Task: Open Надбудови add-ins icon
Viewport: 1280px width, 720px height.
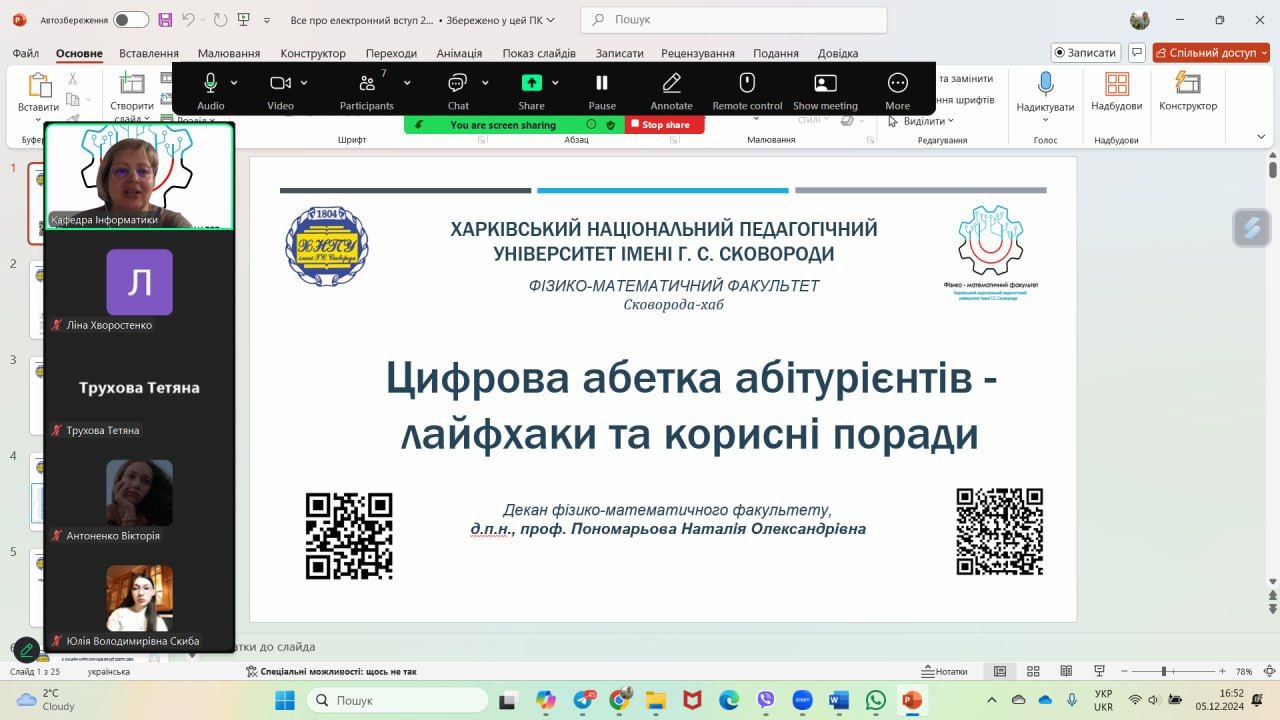Action: [x=1116, y=84]
